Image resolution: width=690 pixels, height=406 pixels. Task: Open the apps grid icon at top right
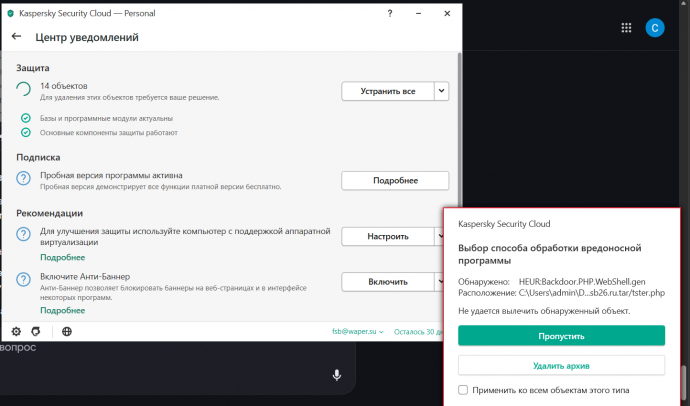pyautogui.click(x=626, y=28)
